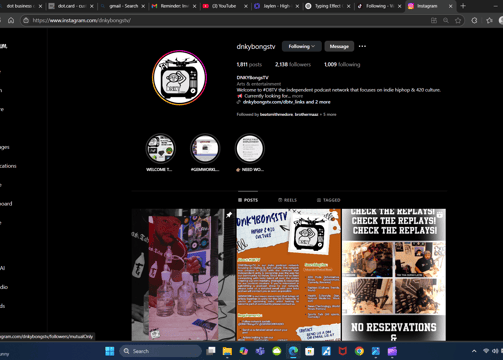Image resolution: width=503 pixels, height=360 pixels.
Task: Open Task View on the taskbar
Action: point(211,351)
